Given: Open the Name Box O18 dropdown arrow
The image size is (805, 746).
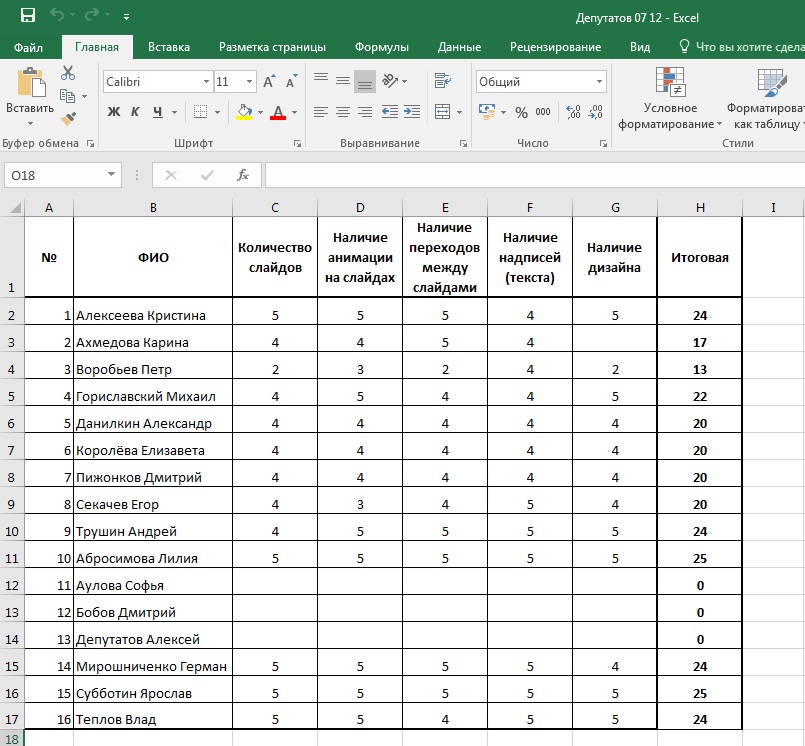Looking at the screenshot, I should point(111,175).
